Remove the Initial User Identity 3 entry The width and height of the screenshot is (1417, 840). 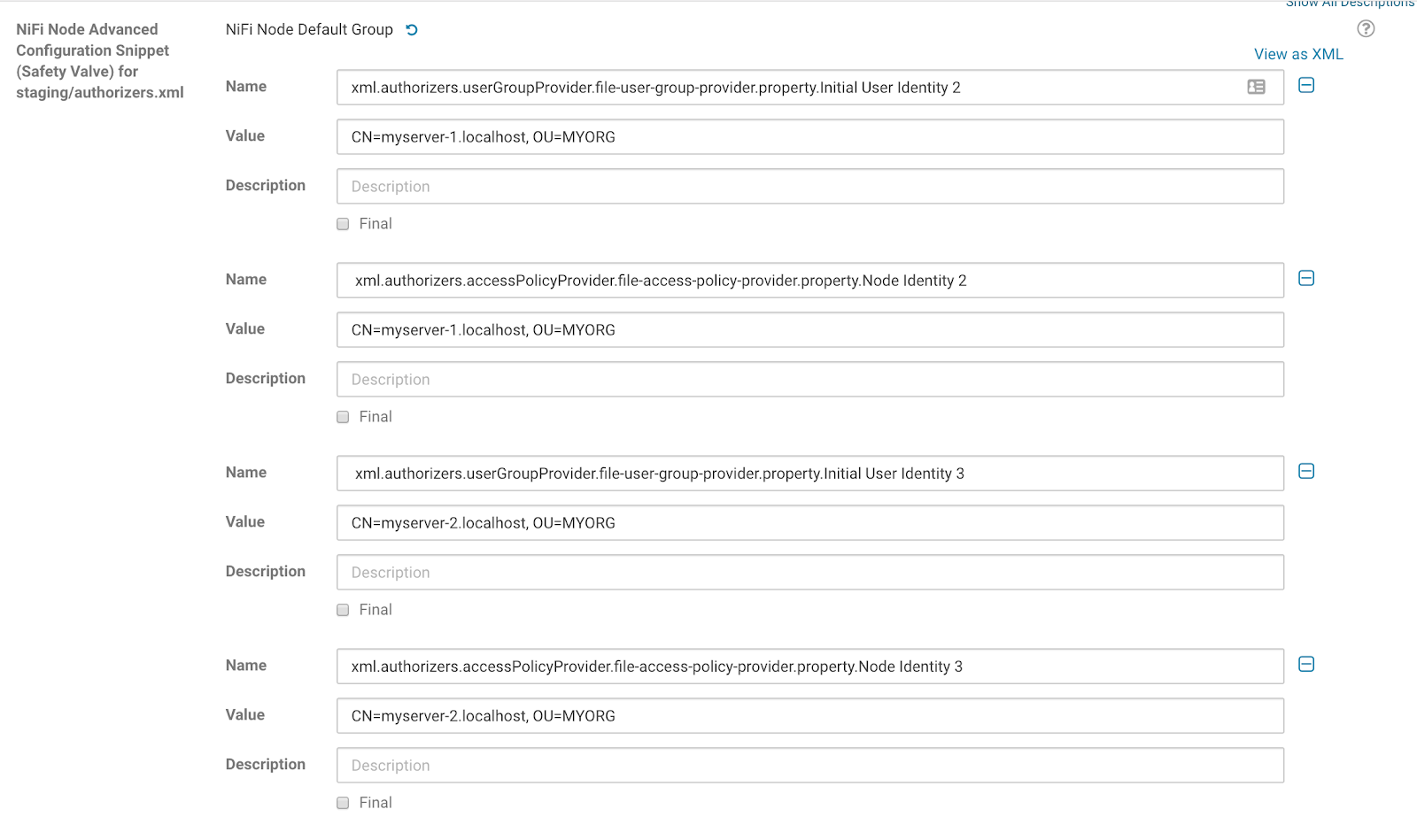coord(1306,472)
